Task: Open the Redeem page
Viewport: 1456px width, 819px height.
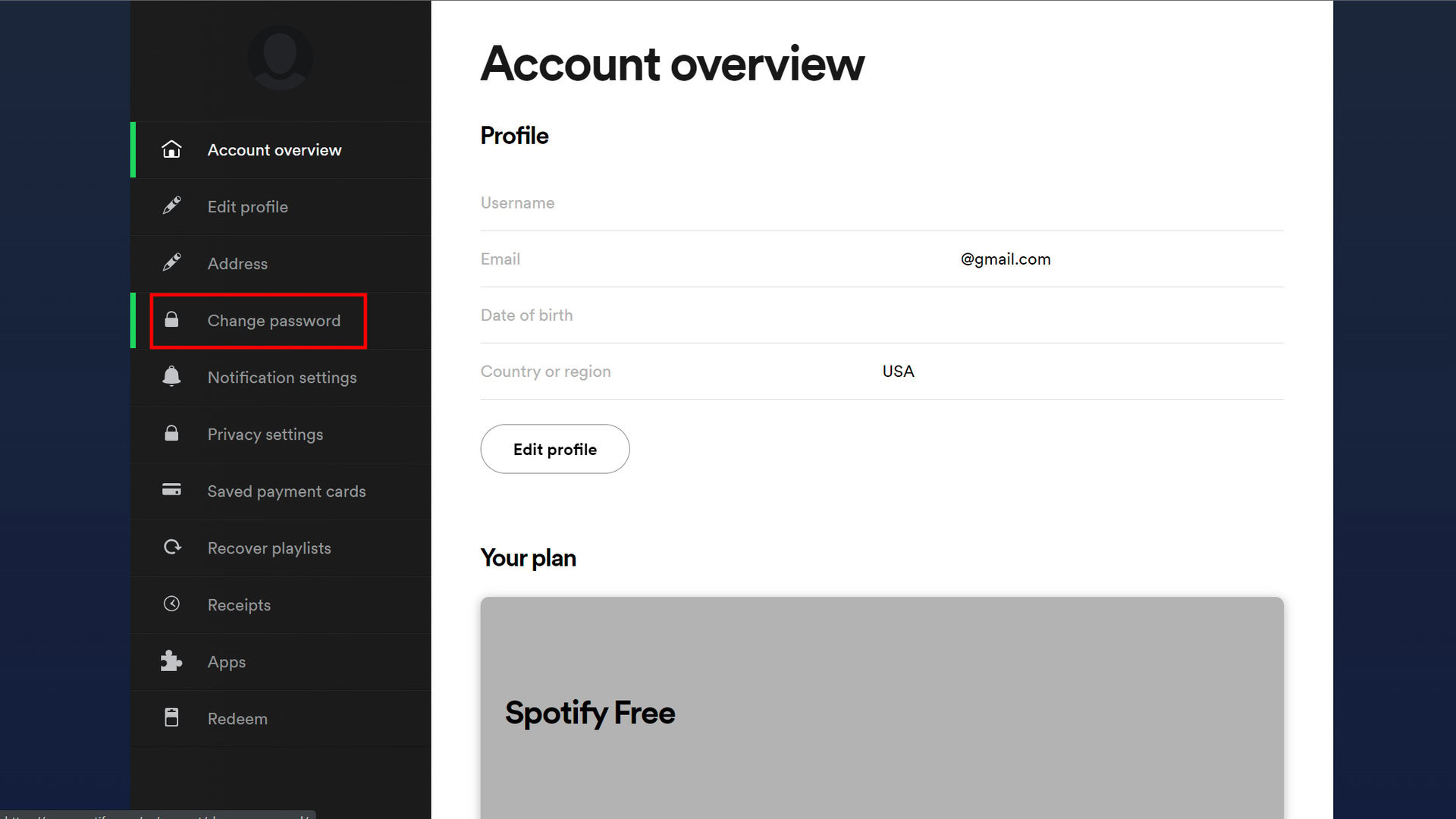Action: click(237, 719)
